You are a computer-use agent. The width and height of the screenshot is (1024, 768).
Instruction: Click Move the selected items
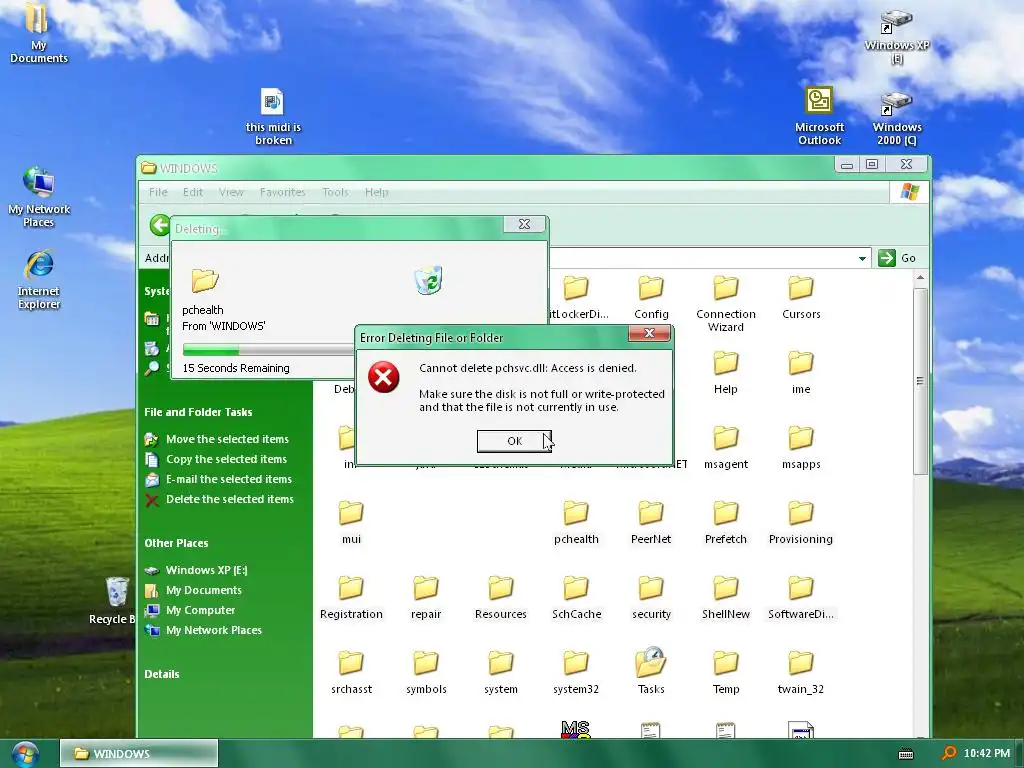pyautogui.click(x=227, y=439)
